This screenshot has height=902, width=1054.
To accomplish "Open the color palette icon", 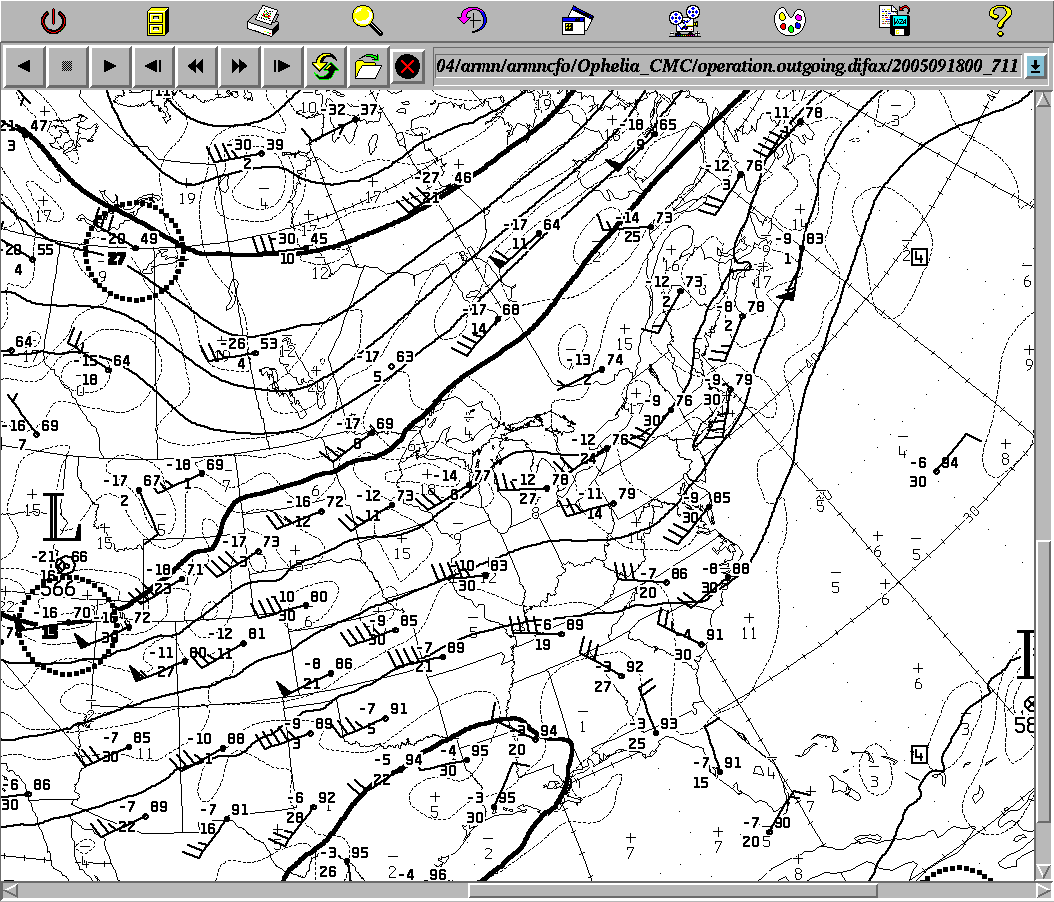I will click(790, 20).
